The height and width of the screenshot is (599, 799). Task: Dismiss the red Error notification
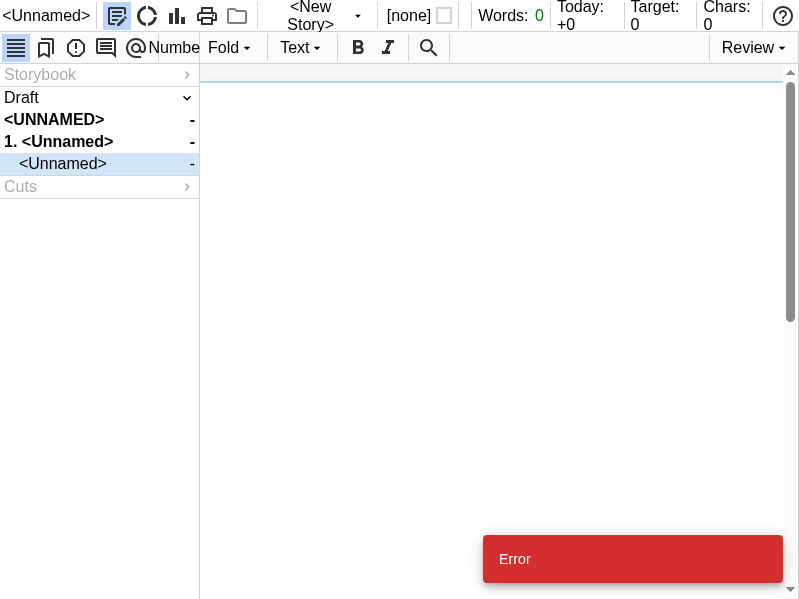pyautogui.click(x=633, y=559)
